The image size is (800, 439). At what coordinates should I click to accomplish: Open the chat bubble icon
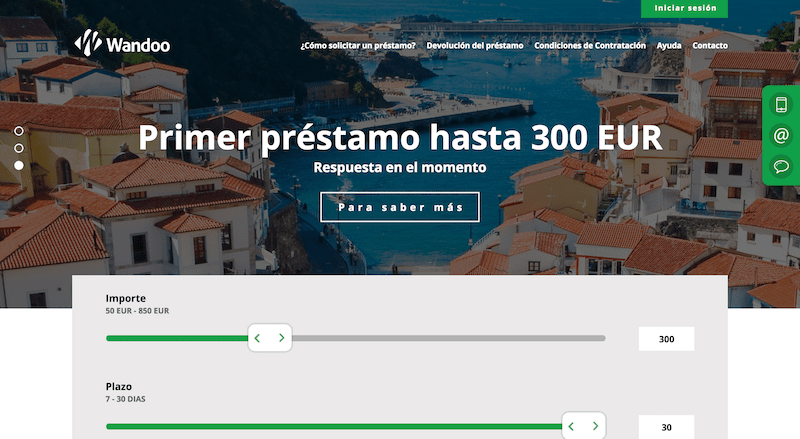[x=781, y=166]
